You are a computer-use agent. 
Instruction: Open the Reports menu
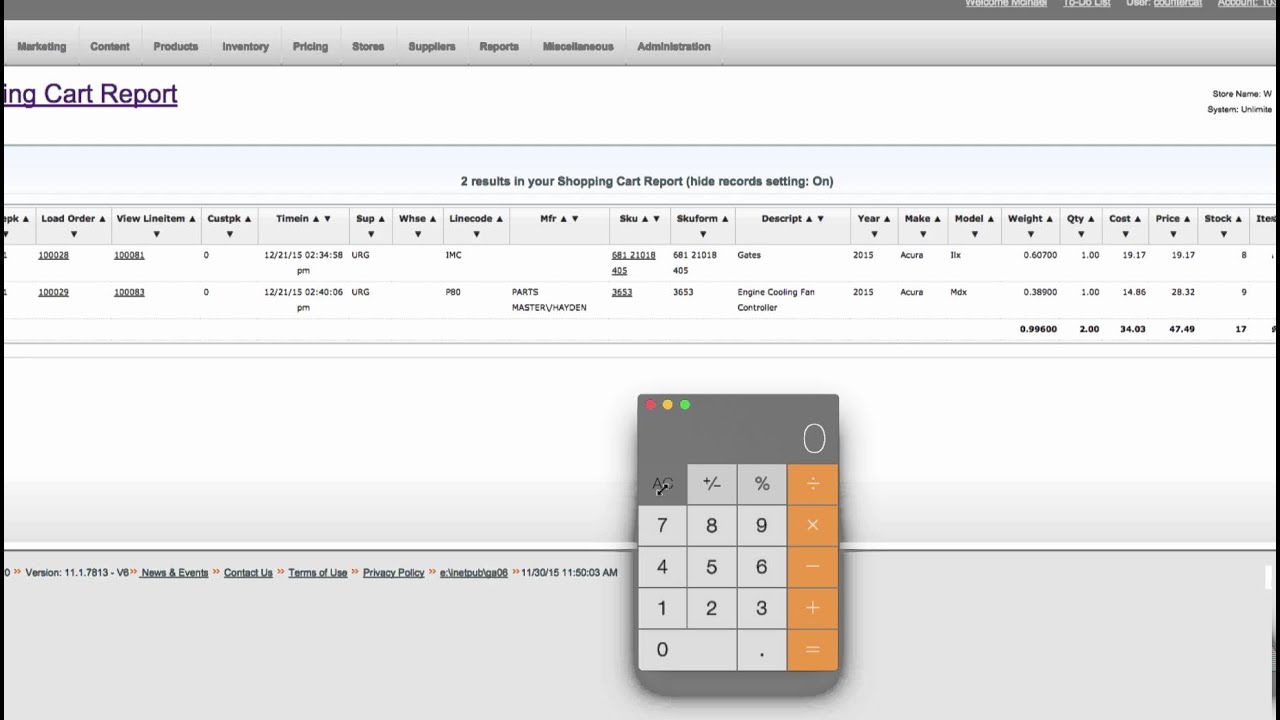pyautogui.click(x=499, y=47)
